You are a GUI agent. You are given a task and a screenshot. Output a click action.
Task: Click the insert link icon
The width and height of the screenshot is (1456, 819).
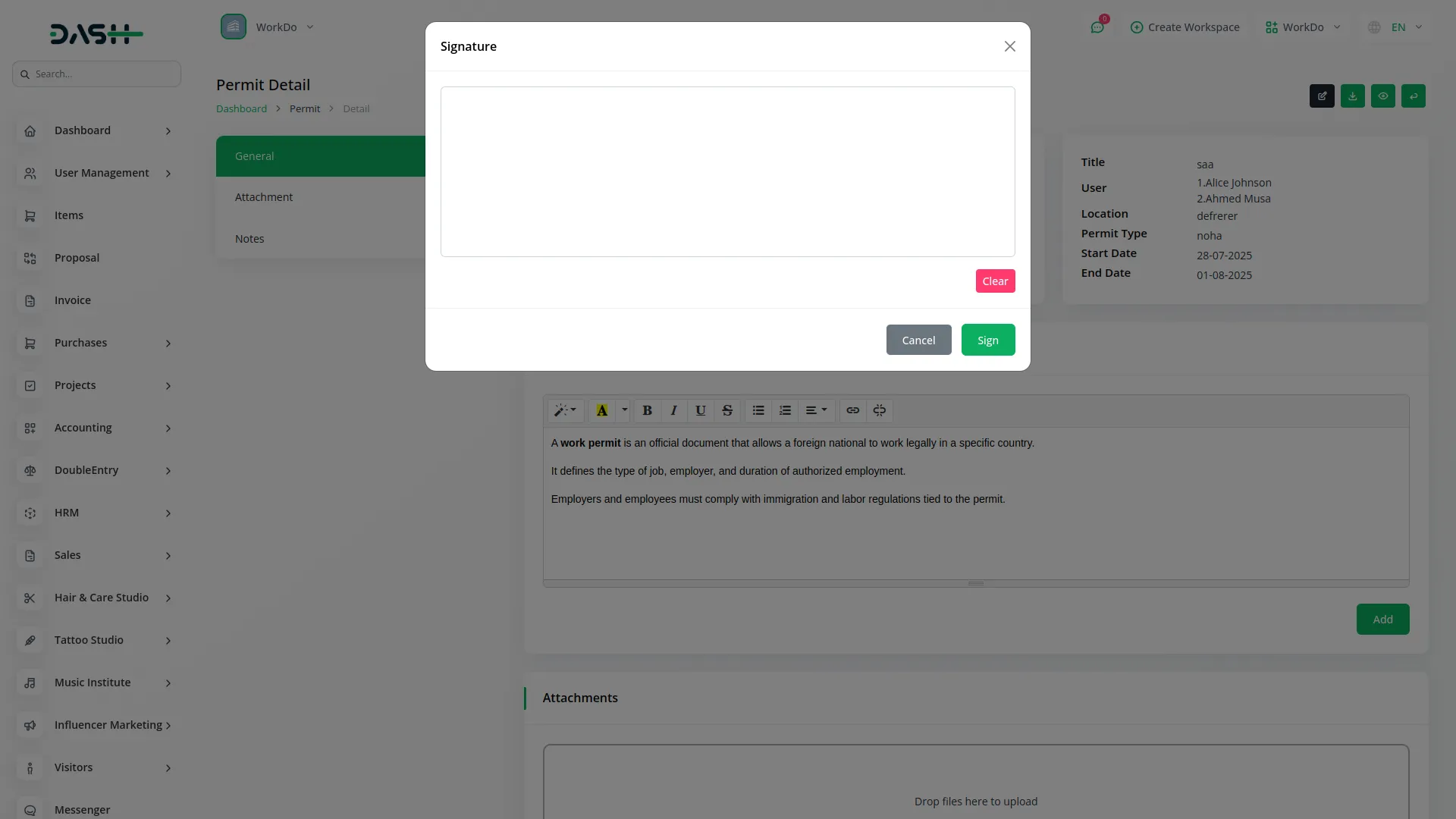tap(852, 410)
